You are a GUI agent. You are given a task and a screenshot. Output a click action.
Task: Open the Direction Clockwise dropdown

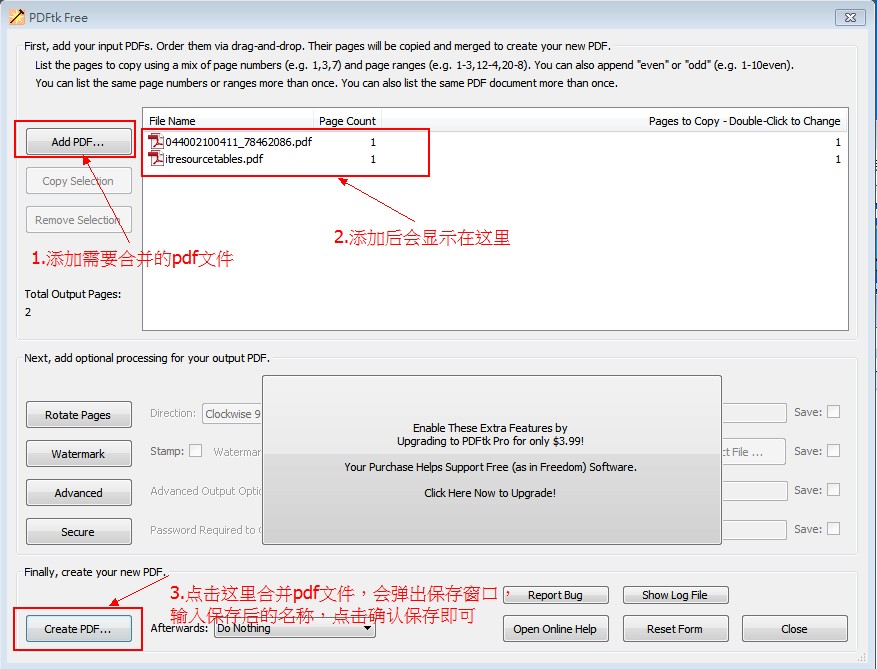[x=232, y=414]
